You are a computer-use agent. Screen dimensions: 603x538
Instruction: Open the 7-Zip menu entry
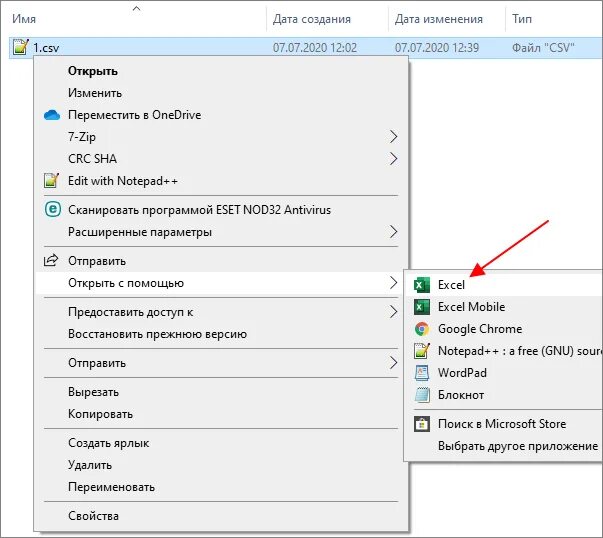(221, 137)
